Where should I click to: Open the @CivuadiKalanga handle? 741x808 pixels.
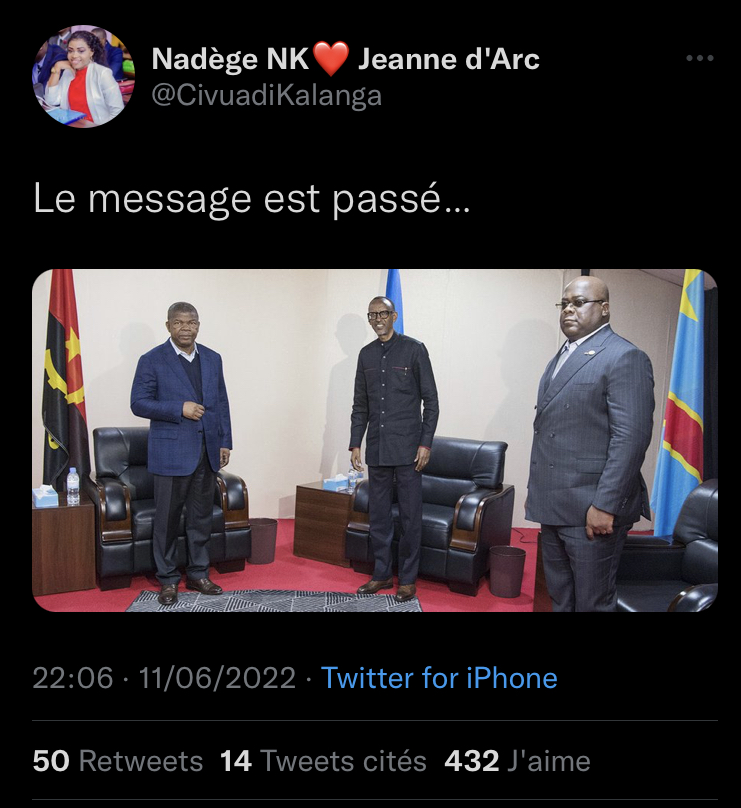(x=267, y=95)
